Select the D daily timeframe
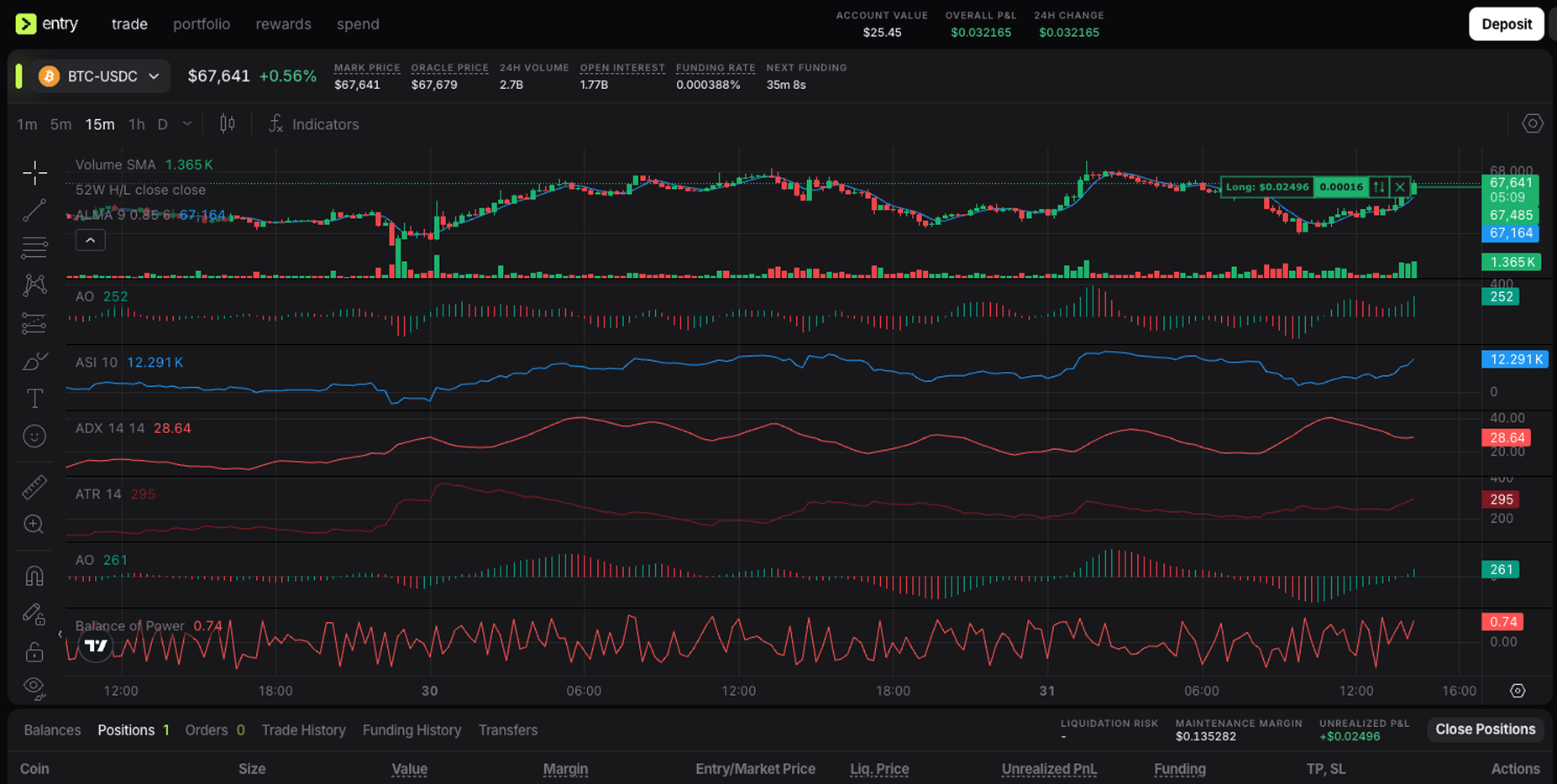This screenshot has height=784, width=1557. [x=163, y=124]
